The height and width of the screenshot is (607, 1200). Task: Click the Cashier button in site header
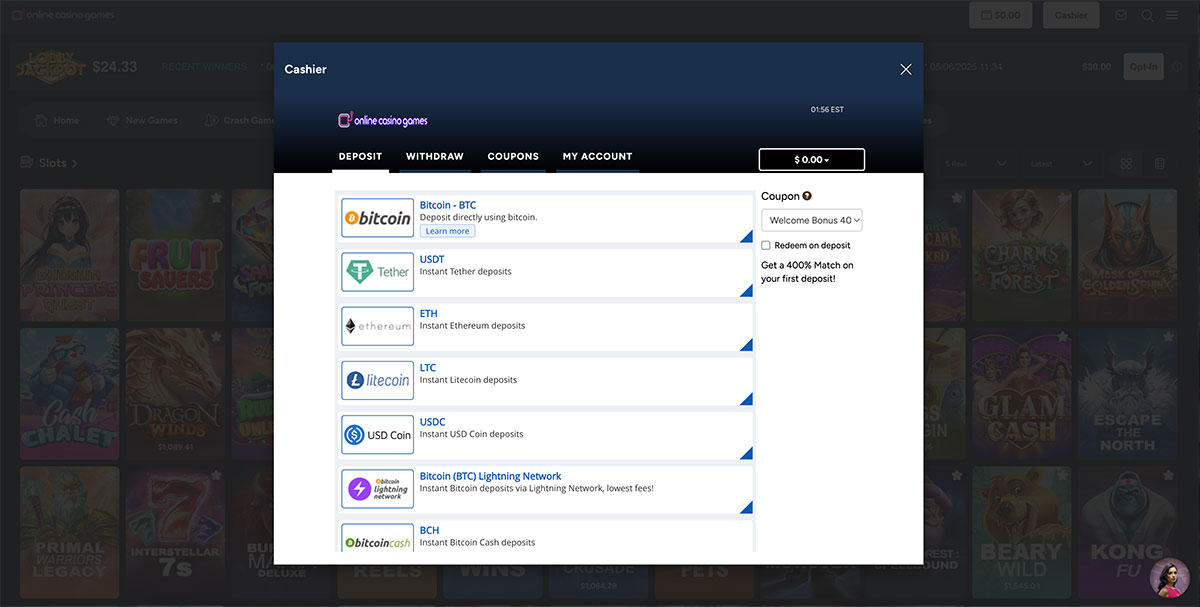point(1071,15)
